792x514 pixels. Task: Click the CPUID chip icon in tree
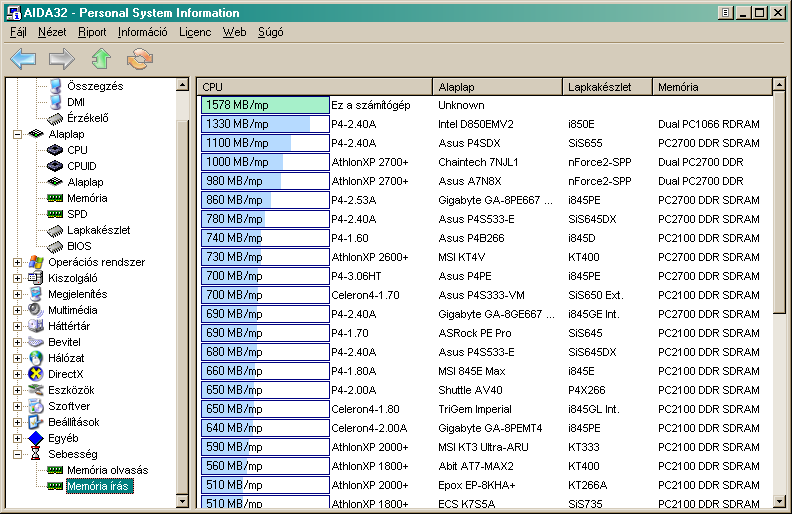click(x=55, y=166)
